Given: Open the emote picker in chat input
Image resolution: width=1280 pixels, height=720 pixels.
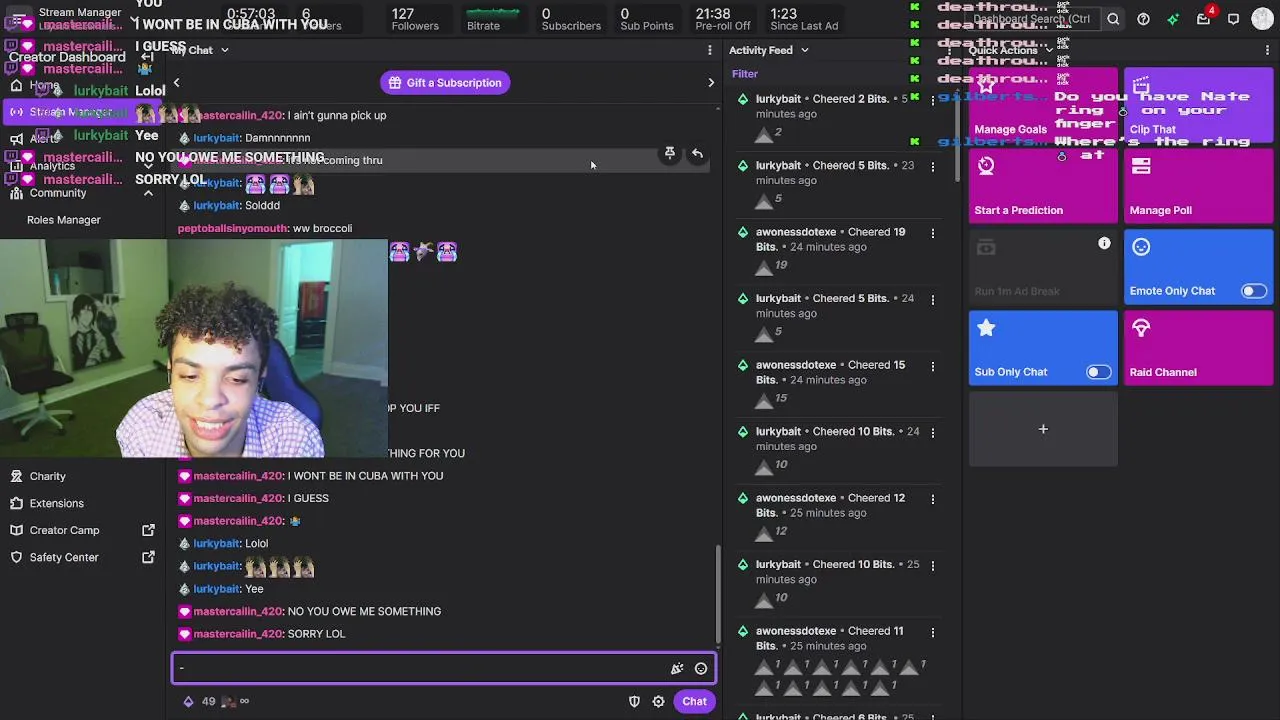Looking at the screenshot, I should coord(701,669).
